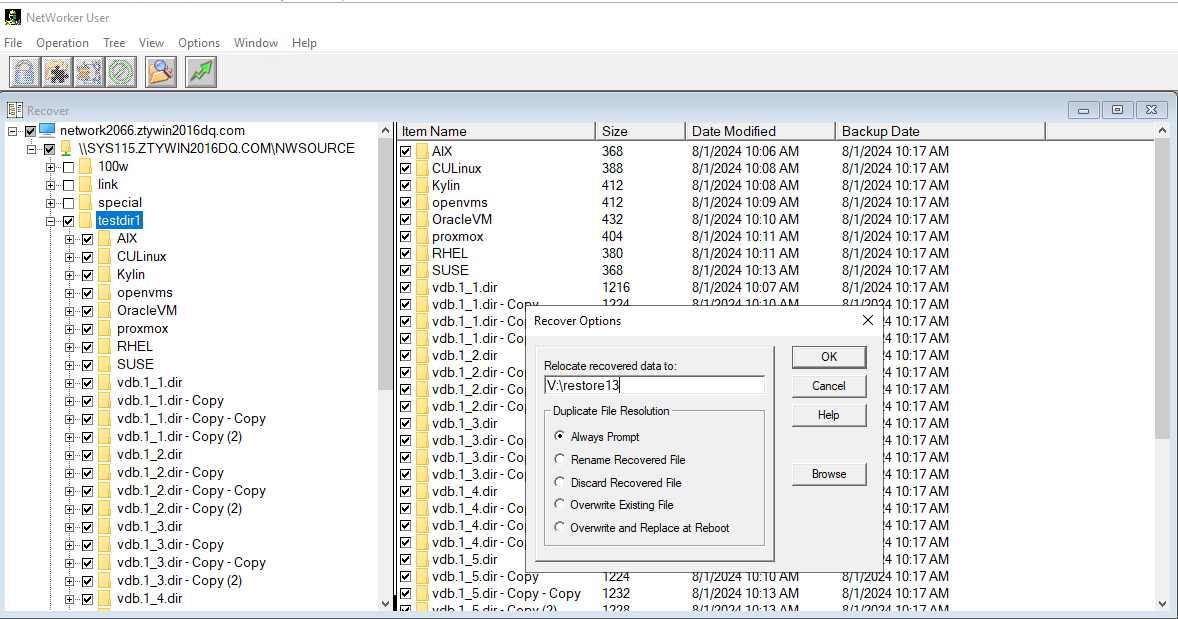Click the Recover window title icon

(x=14, y=110)
